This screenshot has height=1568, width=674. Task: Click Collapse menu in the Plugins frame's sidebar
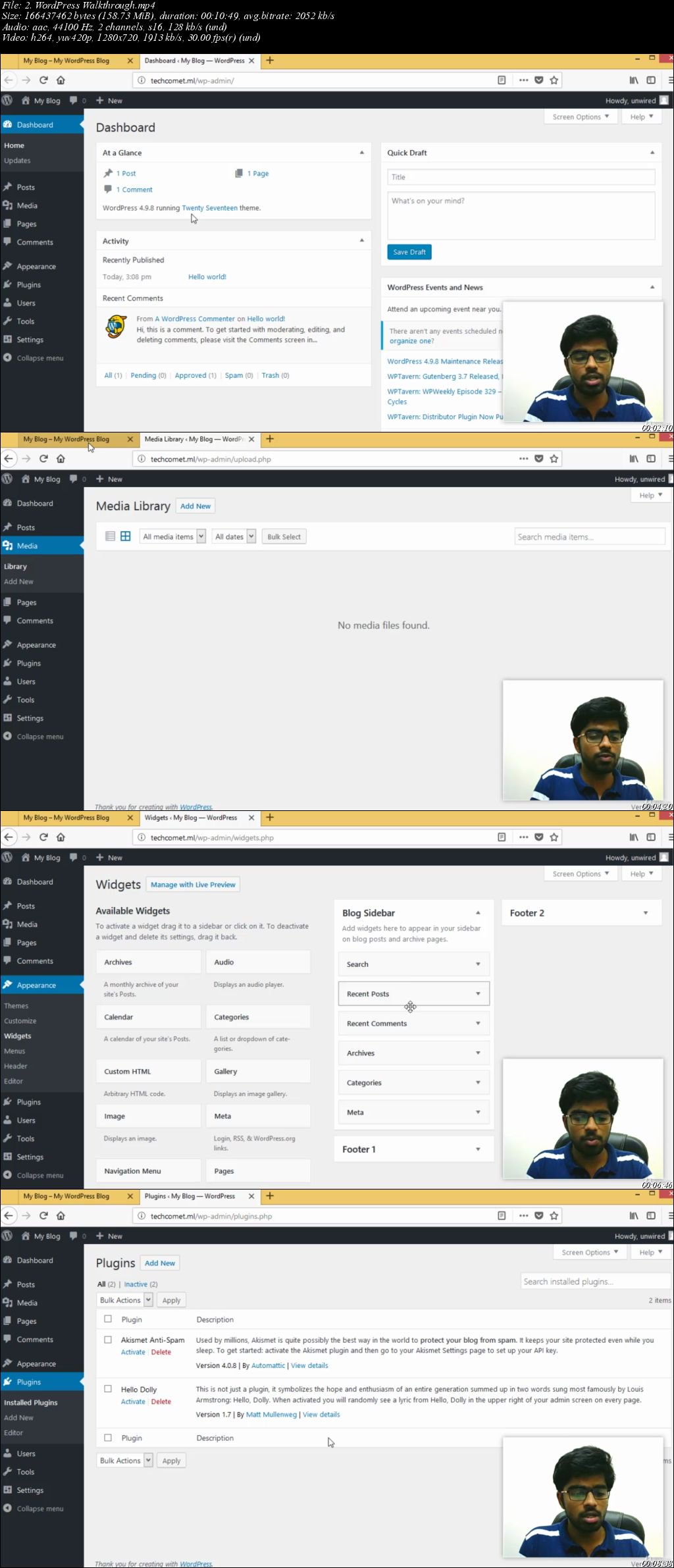40,1509
